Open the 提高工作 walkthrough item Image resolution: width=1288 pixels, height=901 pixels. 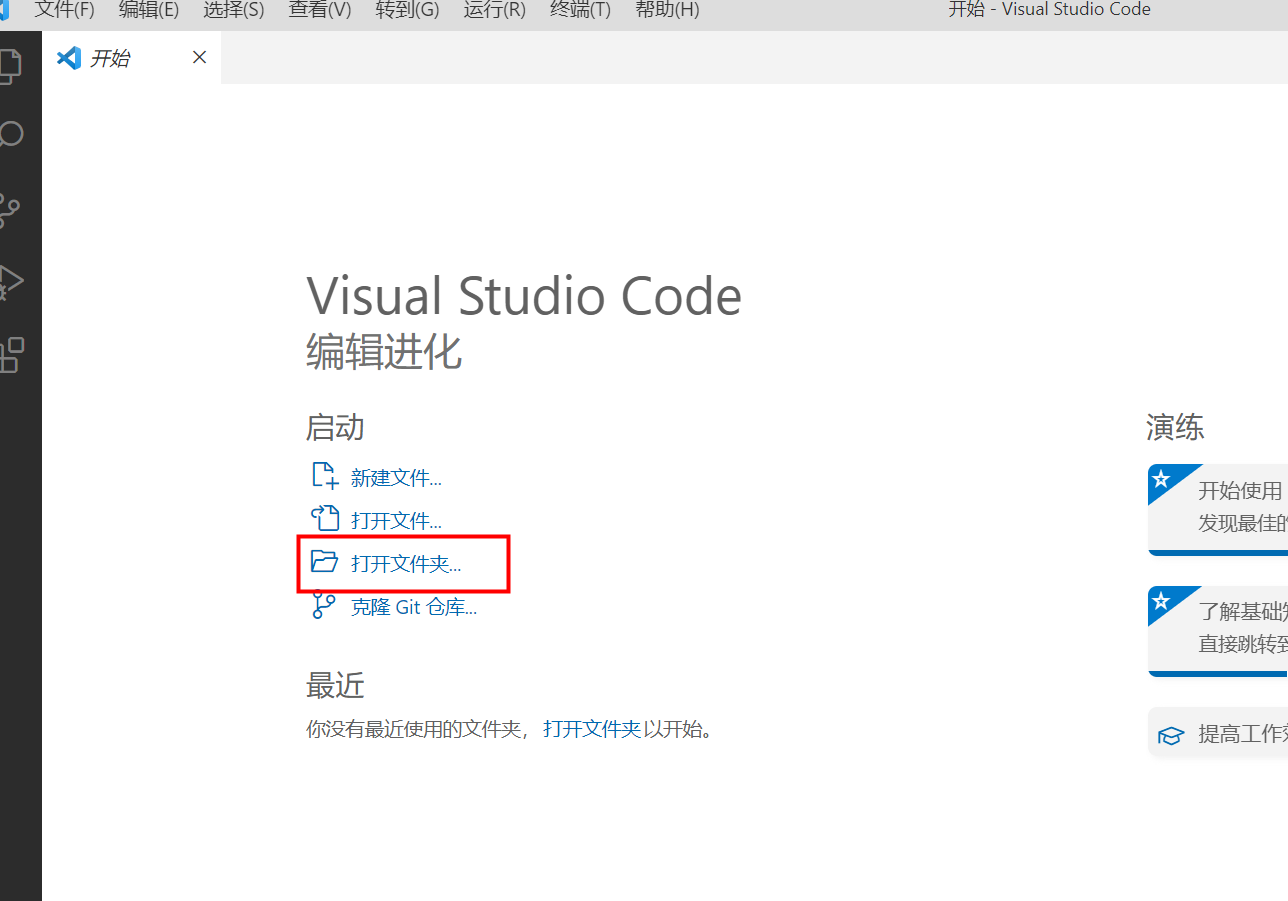pyautogui.click(x=1217, y=735)
